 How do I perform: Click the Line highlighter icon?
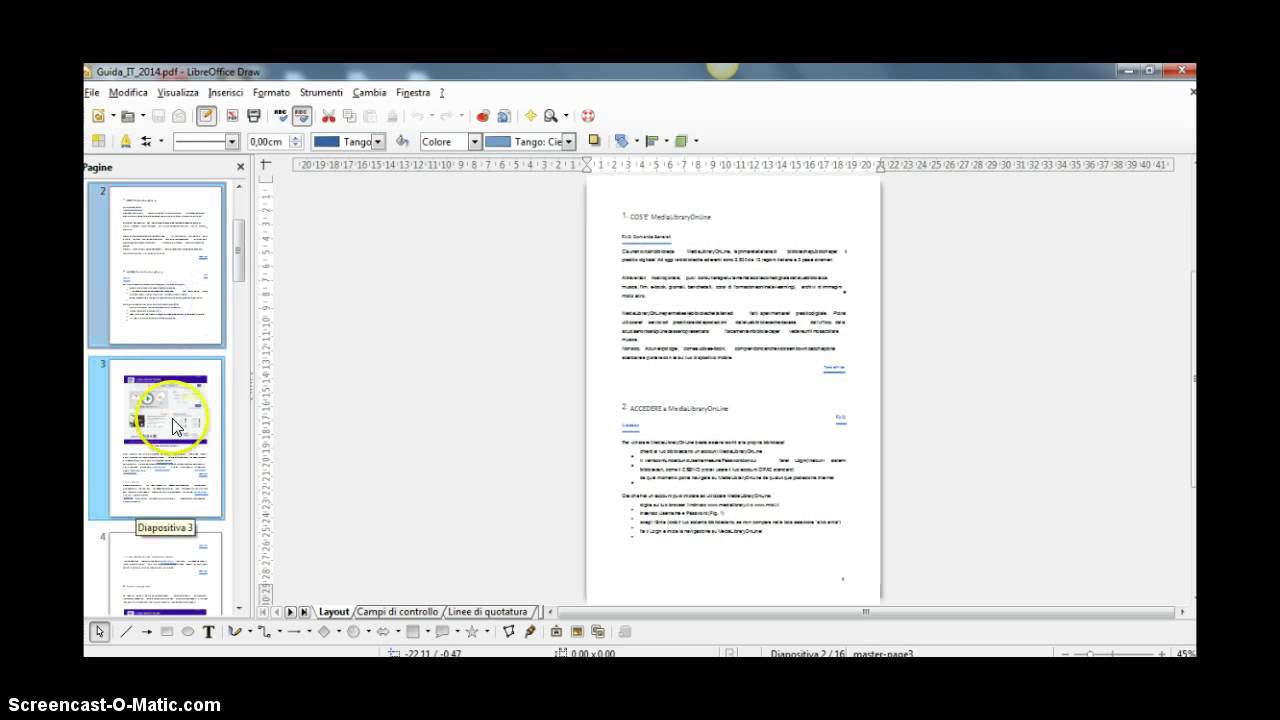pos(126,142)
